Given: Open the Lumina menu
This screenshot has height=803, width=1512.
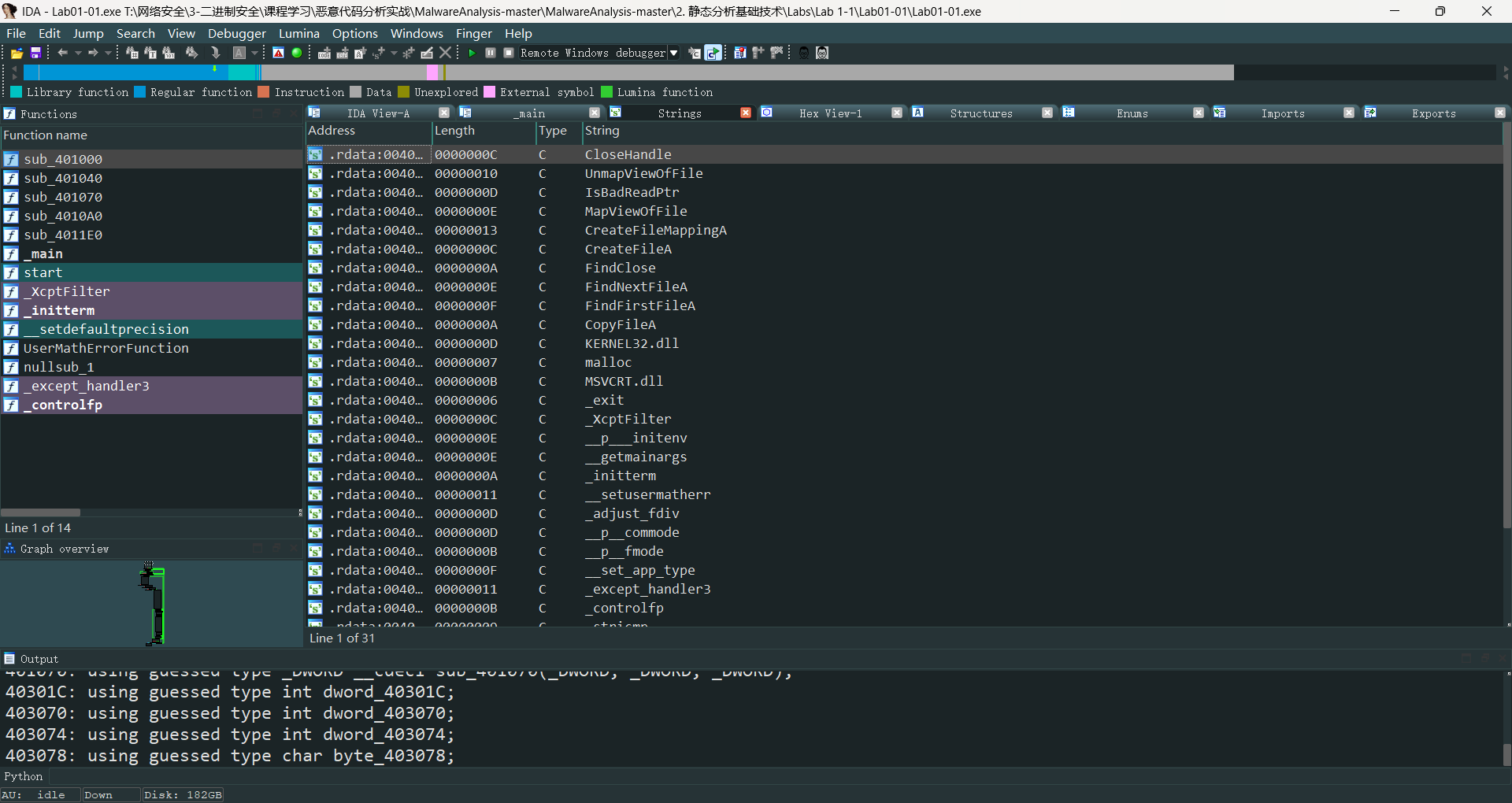Looking at the screenshot, I should coord(299,33).
